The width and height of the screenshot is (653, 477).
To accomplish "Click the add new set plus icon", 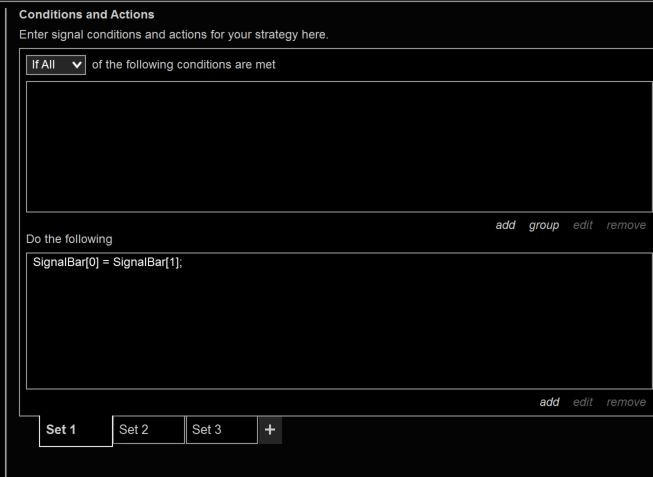I will click(x=269, y=429).
